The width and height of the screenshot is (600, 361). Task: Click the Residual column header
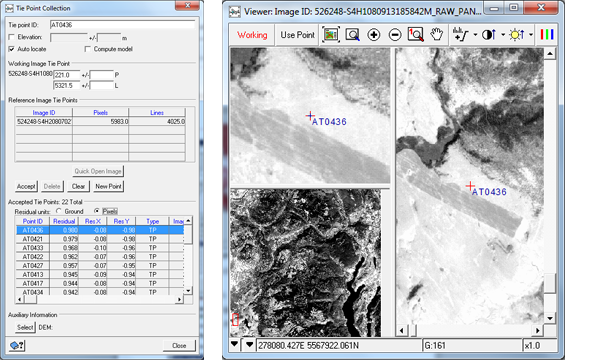click(x=64, y=221)
